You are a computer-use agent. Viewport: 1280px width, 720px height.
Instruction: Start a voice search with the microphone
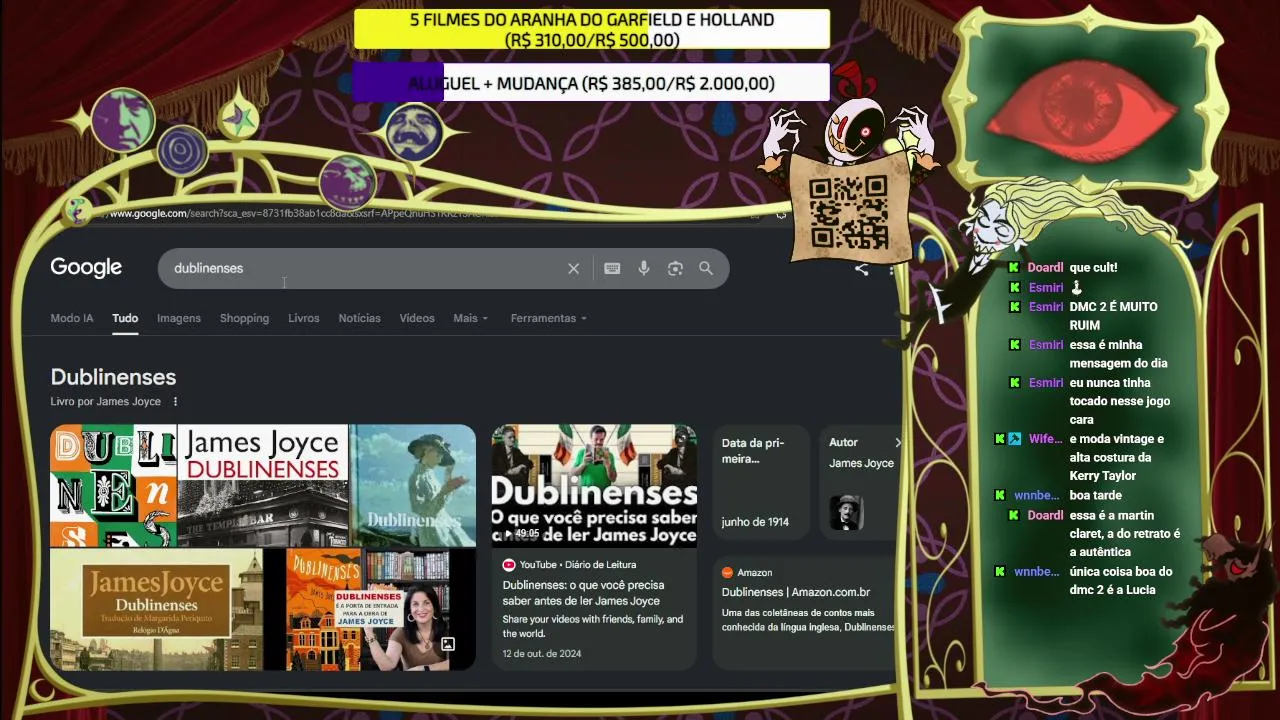(644, 268)
